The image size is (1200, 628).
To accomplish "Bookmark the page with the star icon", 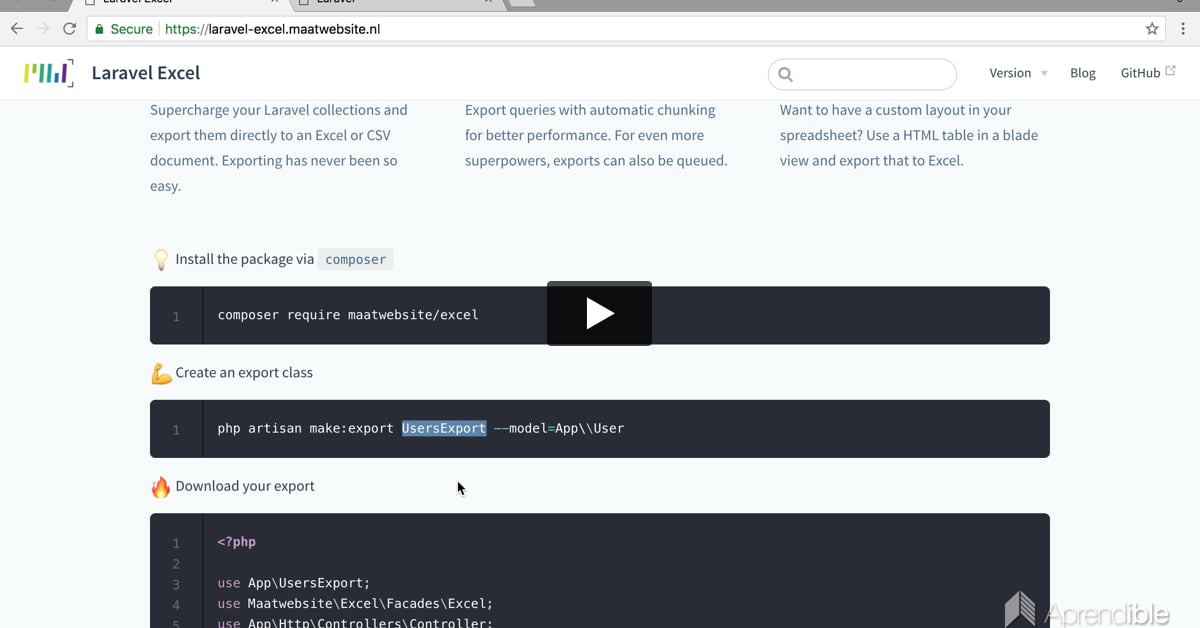I will [1152, 29].
